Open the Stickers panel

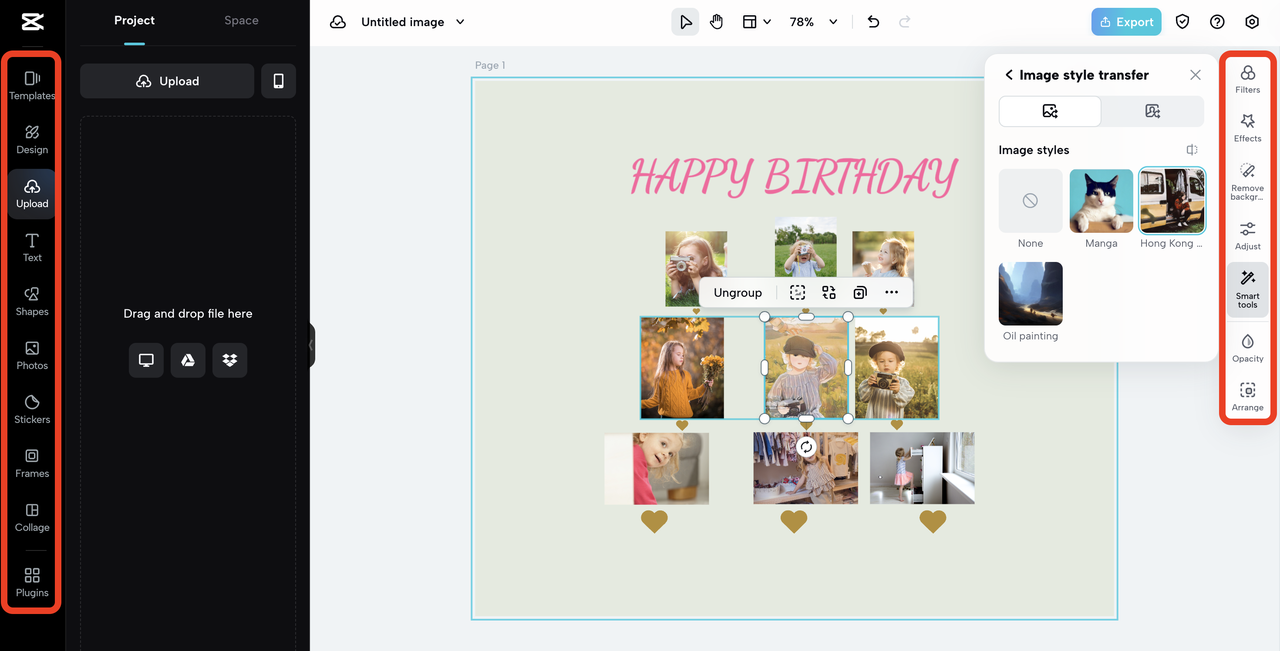pos(32,409)
